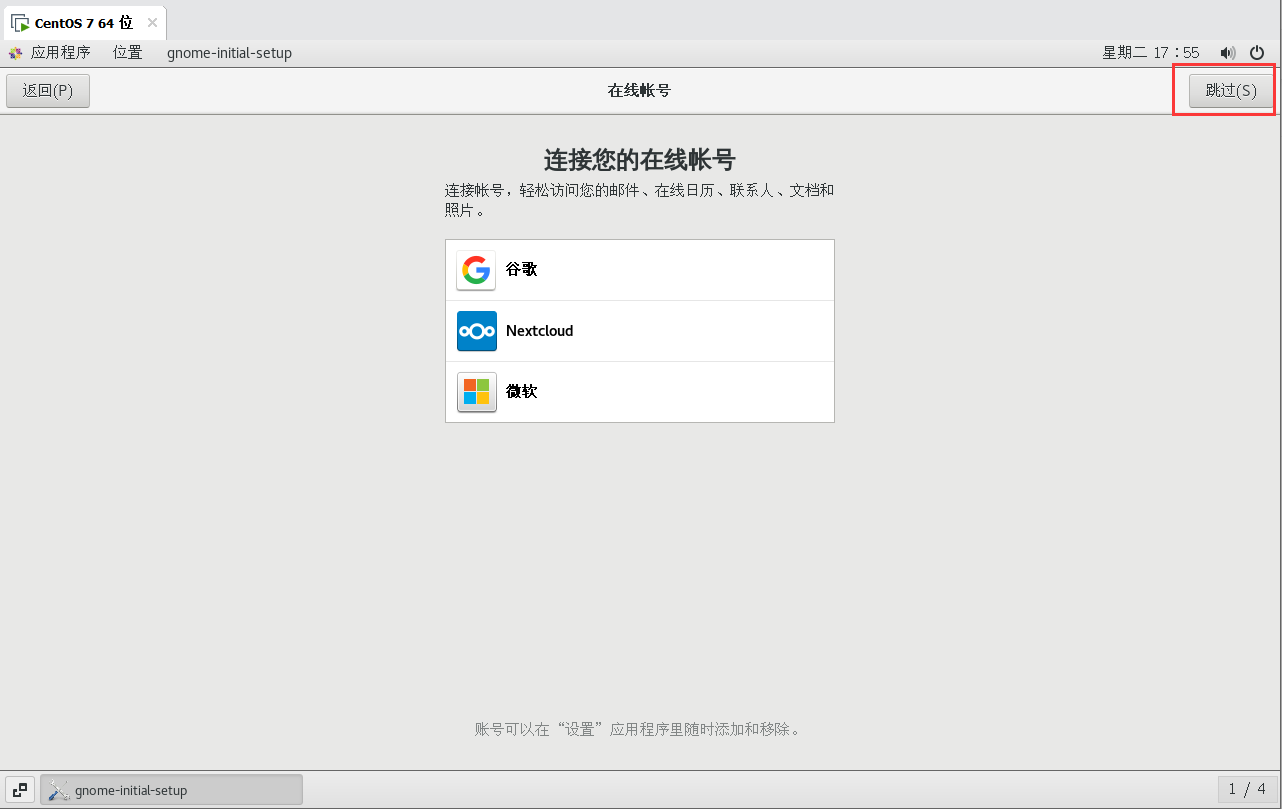Image resolution: width=1282 pixels, height=809 pixels.
Task: Click the clock 星期二 17:55
Action: tap(1150, 53)
